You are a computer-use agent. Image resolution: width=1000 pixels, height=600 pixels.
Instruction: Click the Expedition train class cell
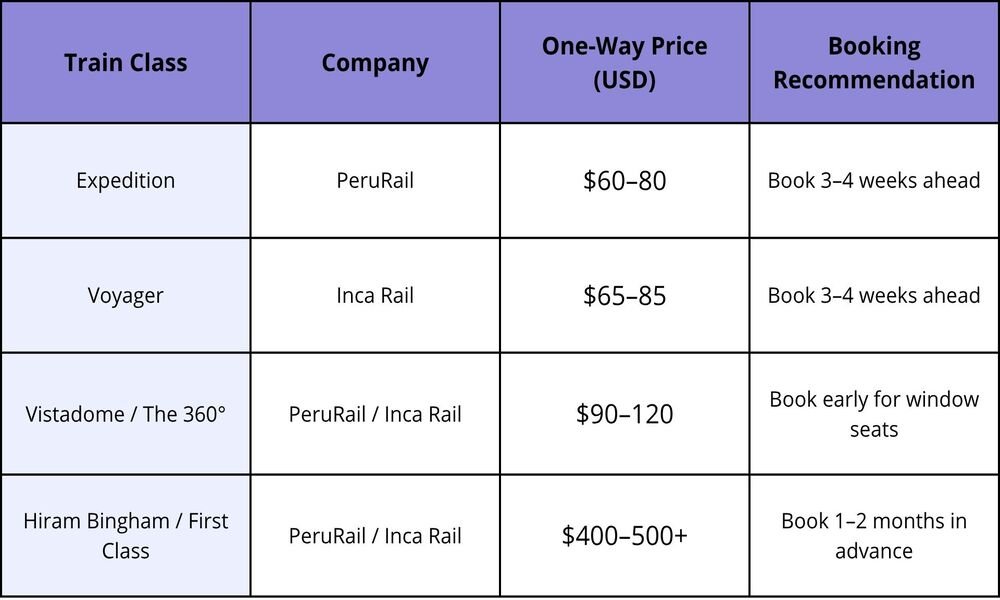126,181
